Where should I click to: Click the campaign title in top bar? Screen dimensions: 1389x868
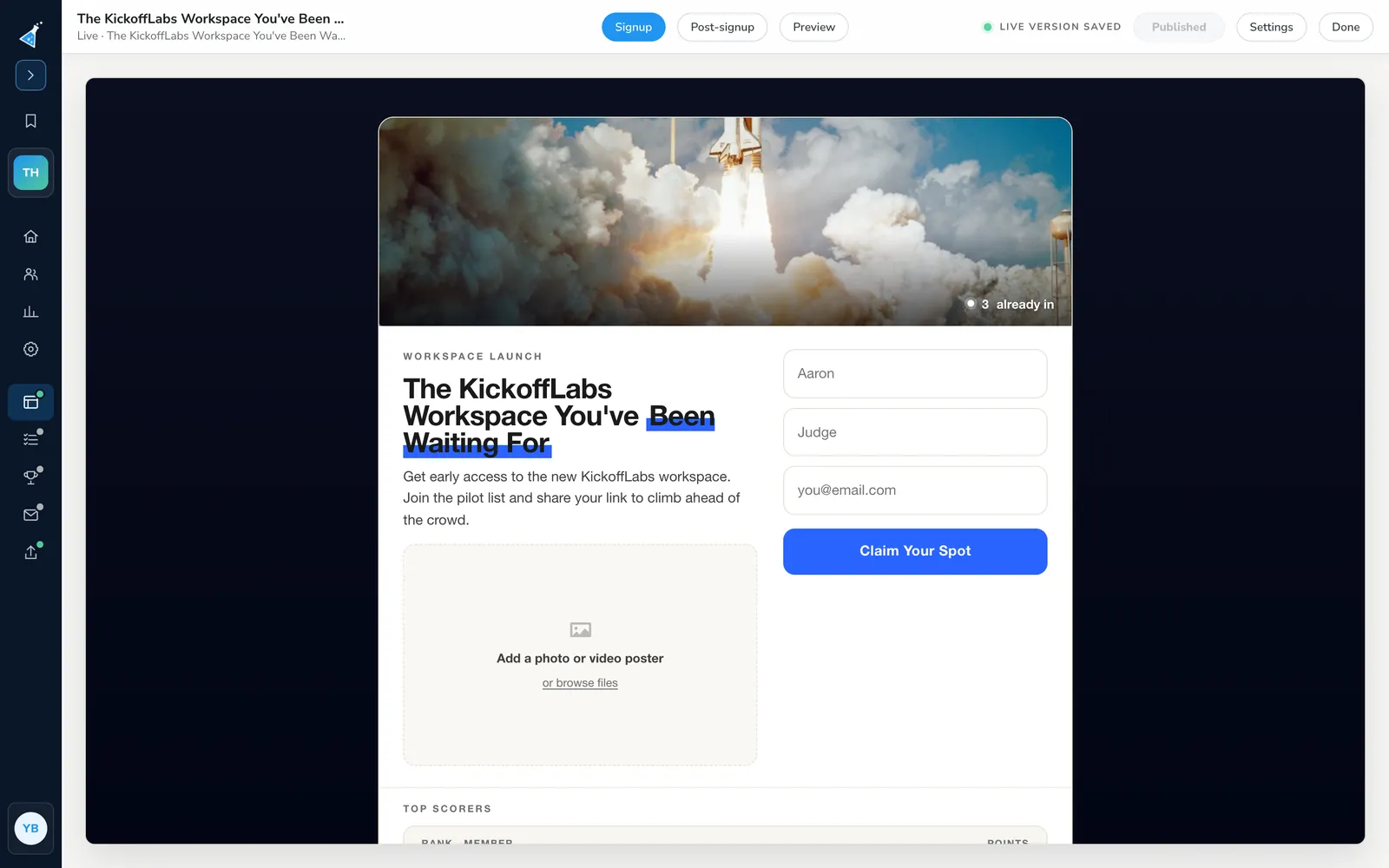(x=210, y=18)
